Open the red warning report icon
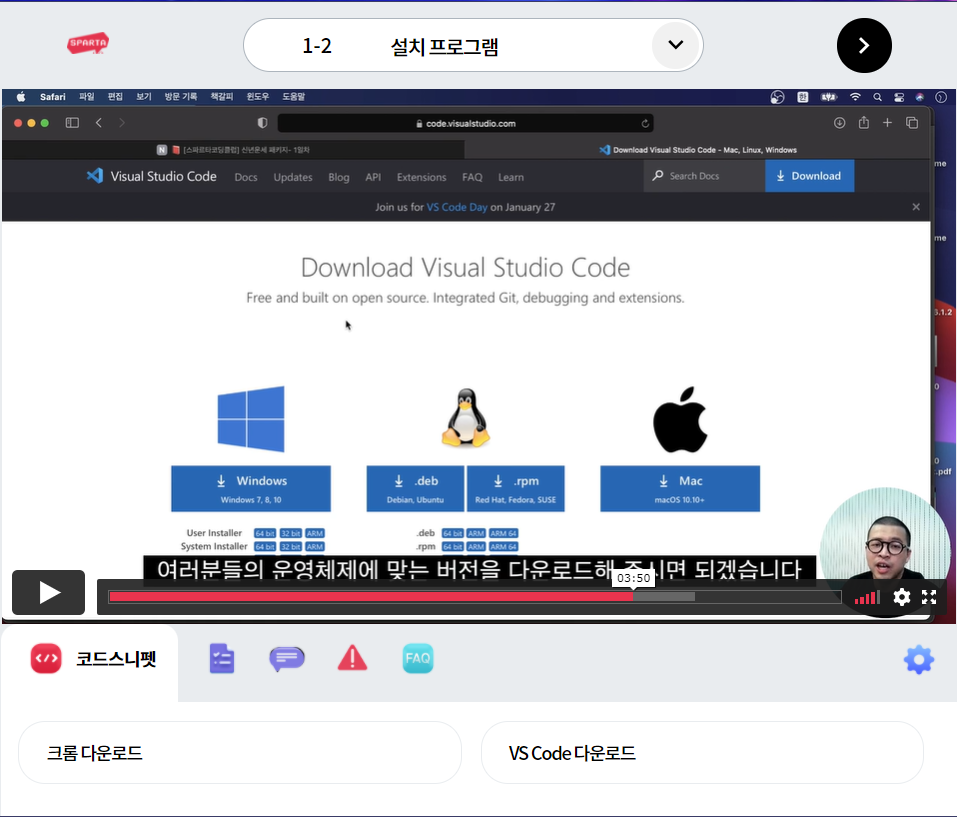 [352, 658]
